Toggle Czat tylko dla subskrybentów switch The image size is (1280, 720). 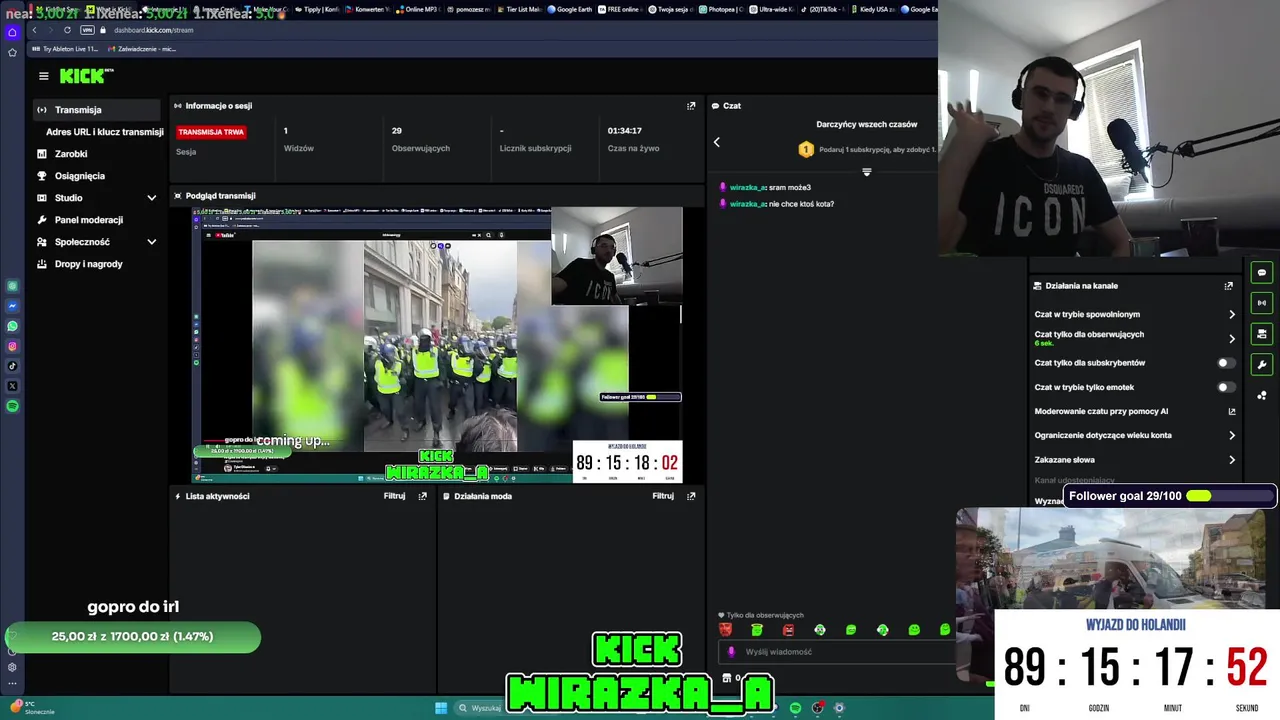[1225, 363]
